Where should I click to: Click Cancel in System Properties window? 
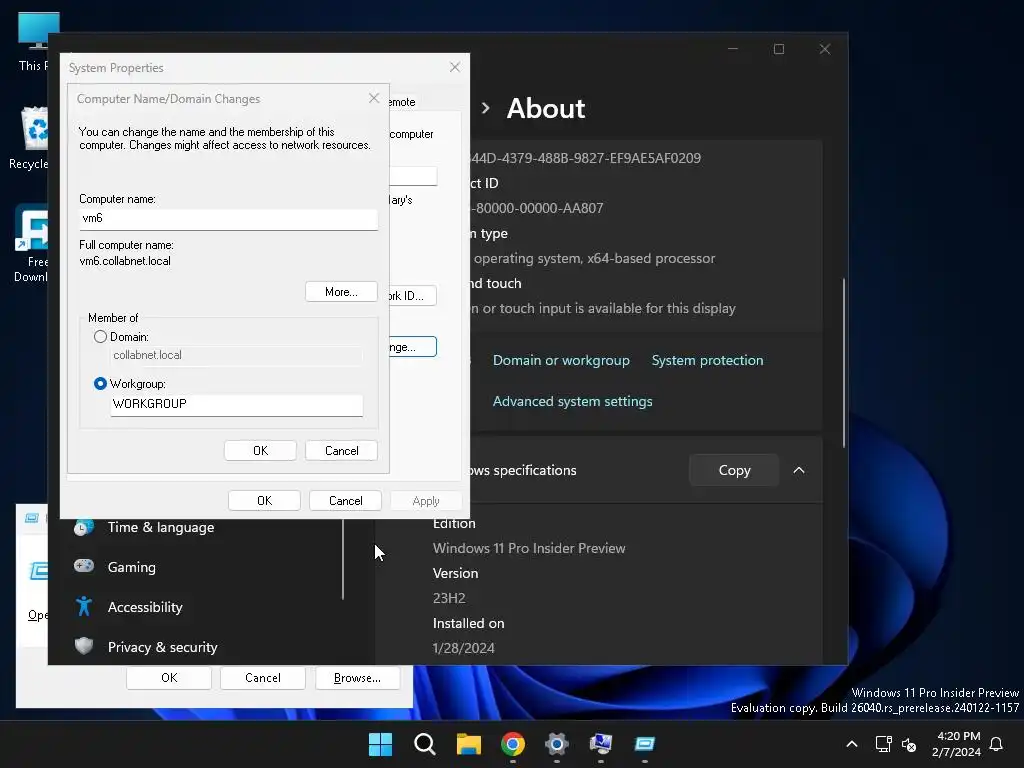(345, 501)
